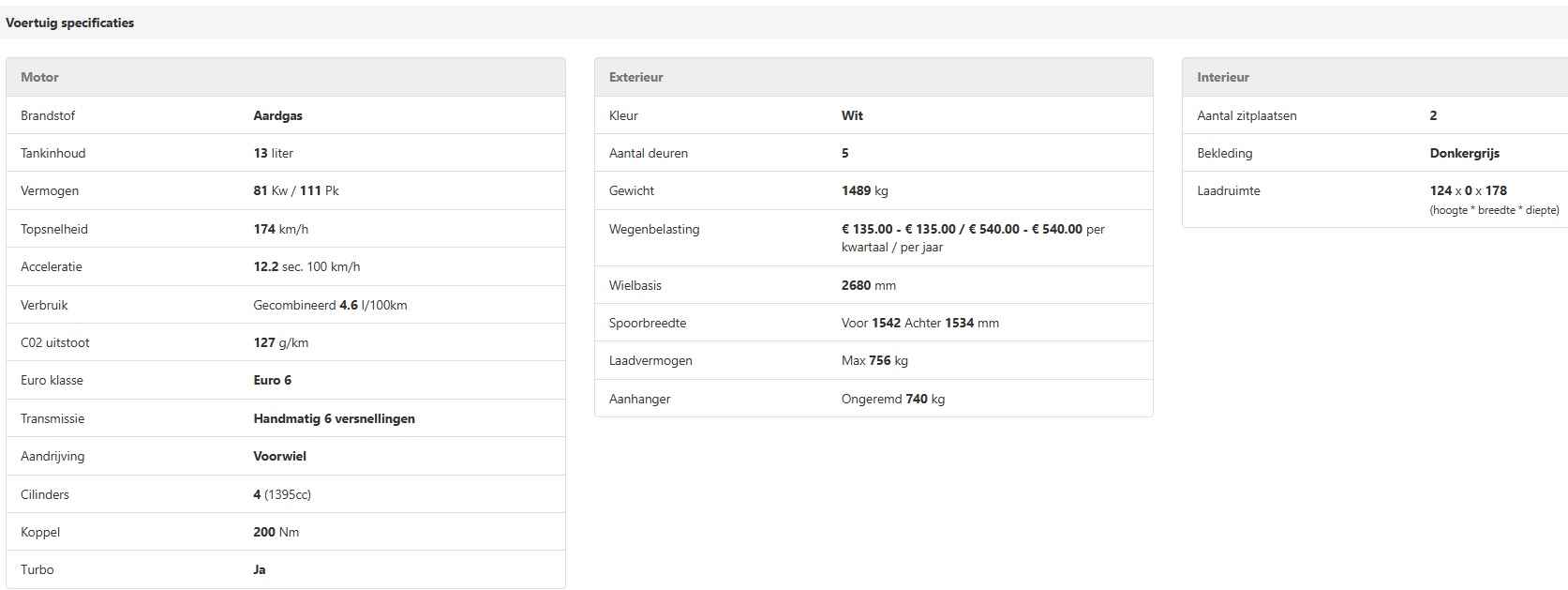Screen dimensions: 1568x590
Task: Click the Laadvermogen label
Action: [650, 360]
